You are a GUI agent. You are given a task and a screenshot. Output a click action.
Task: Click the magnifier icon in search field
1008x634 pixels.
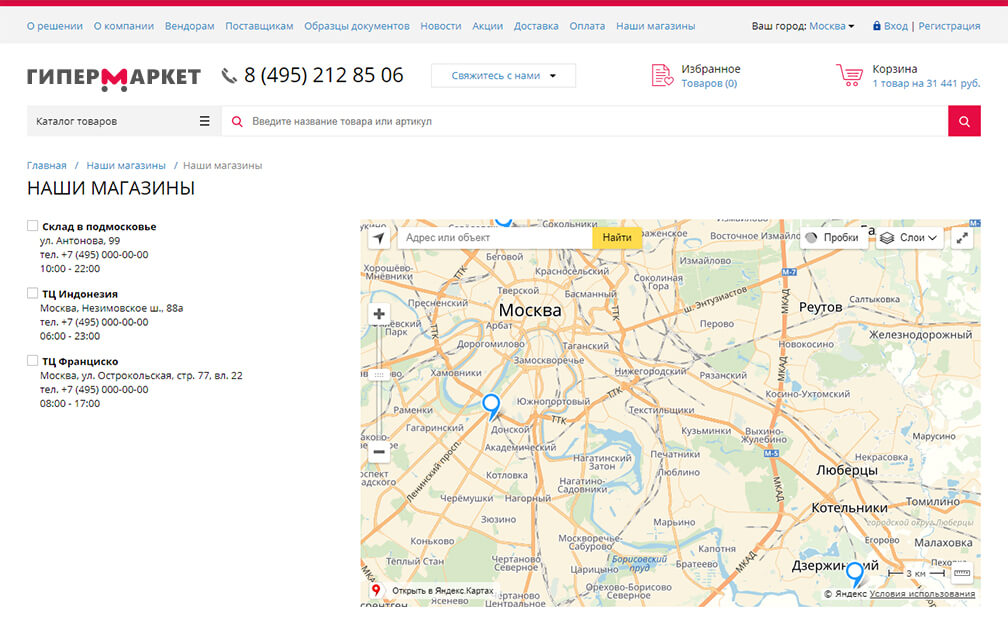tap(237, 121)
